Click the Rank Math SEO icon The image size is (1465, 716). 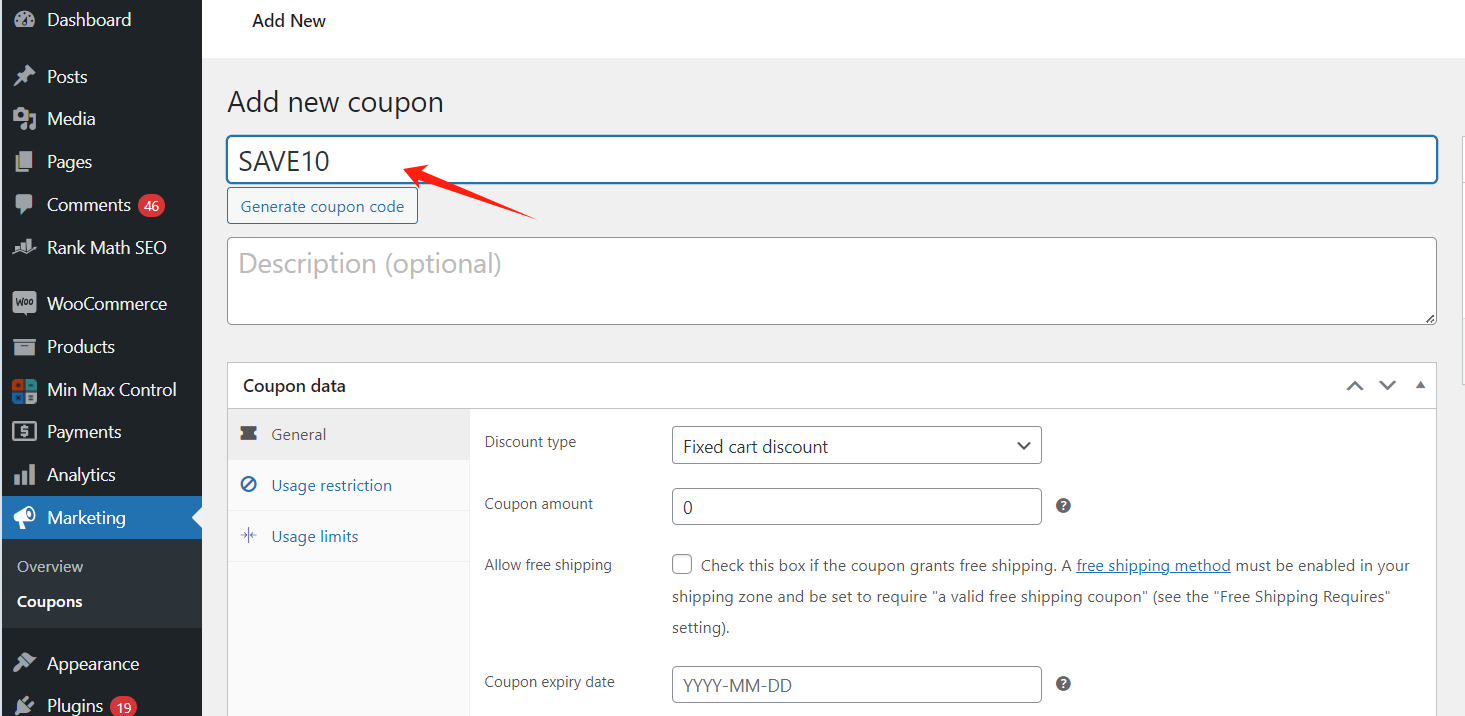(25, 247)
